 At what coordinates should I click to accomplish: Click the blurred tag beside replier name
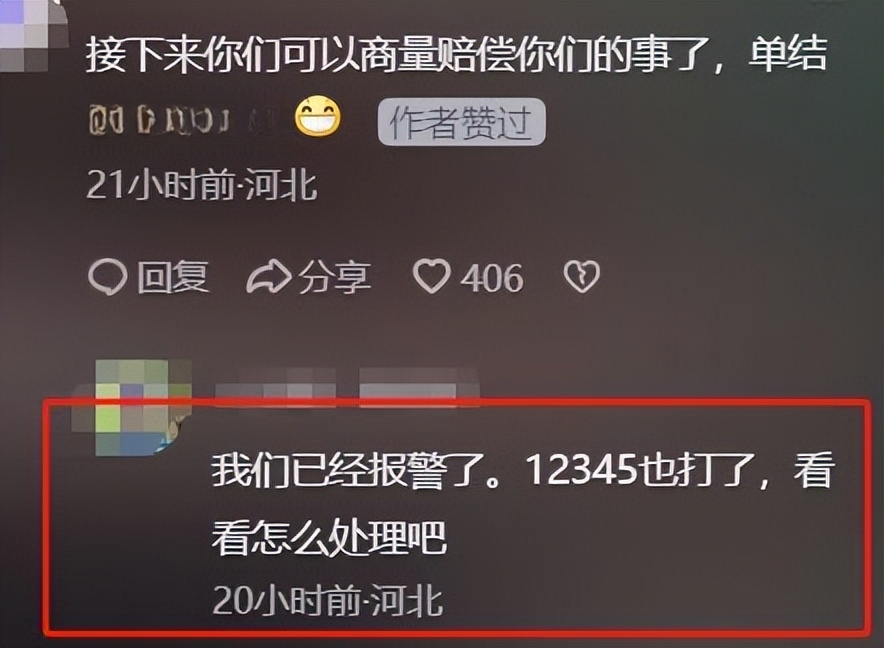(x=419, y=386)
